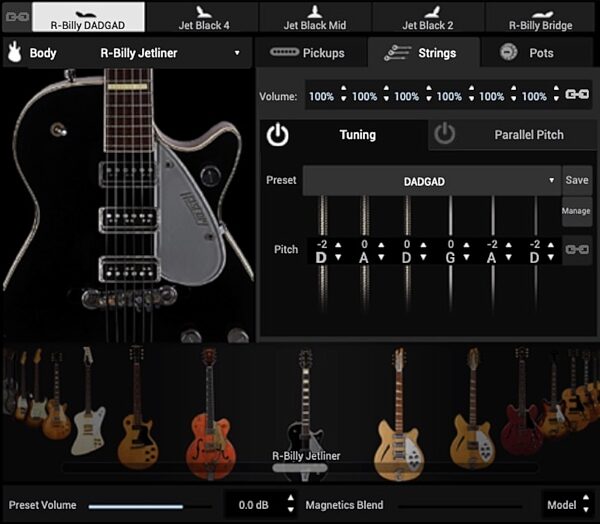This screenshot has width=600, height=524.
Task: Lower pitch of the first D string
Action: click(x=338, y=257)
